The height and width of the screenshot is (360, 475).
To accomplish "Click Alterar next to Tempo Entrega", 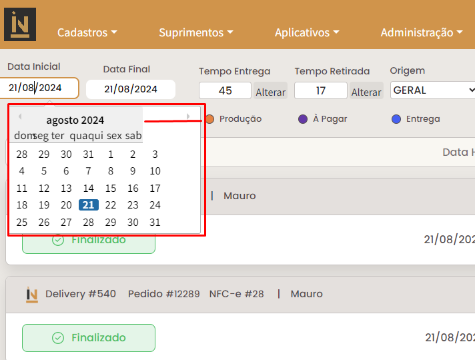I will point(271,91).
